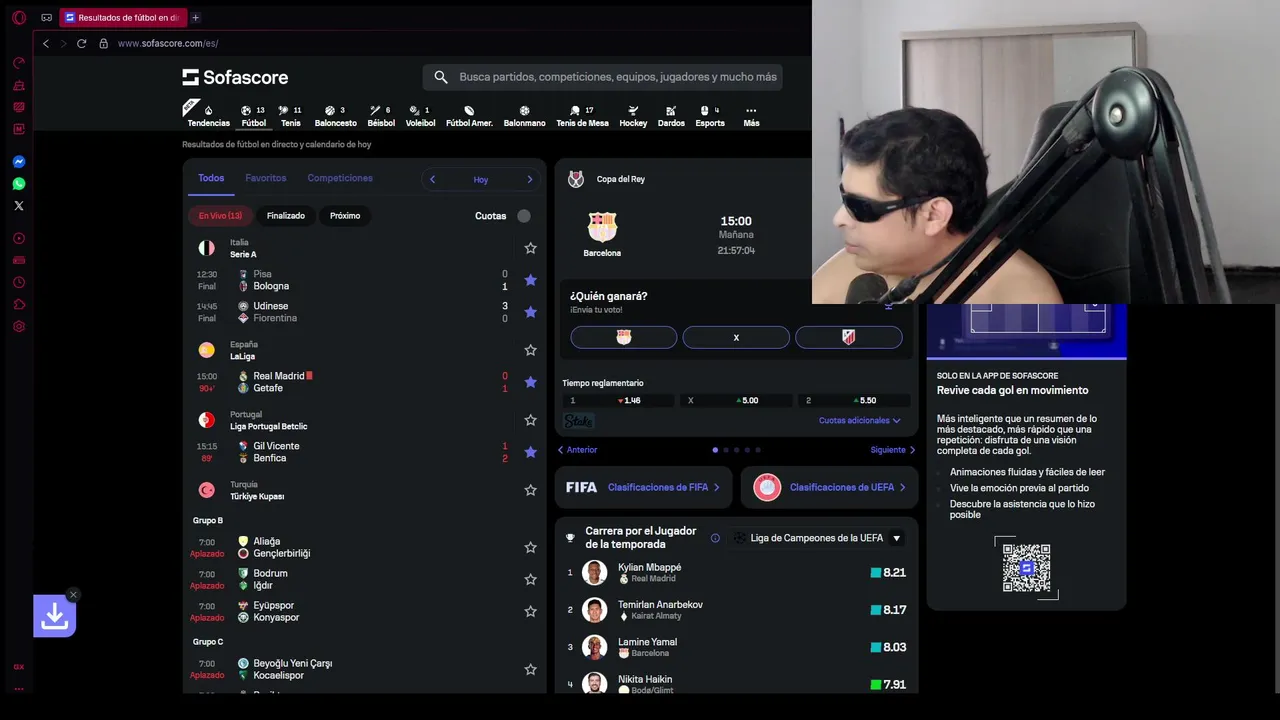Favorite the Türkiye Kupası league star
Screen dimensions: 1280x720
click(531, 490)
